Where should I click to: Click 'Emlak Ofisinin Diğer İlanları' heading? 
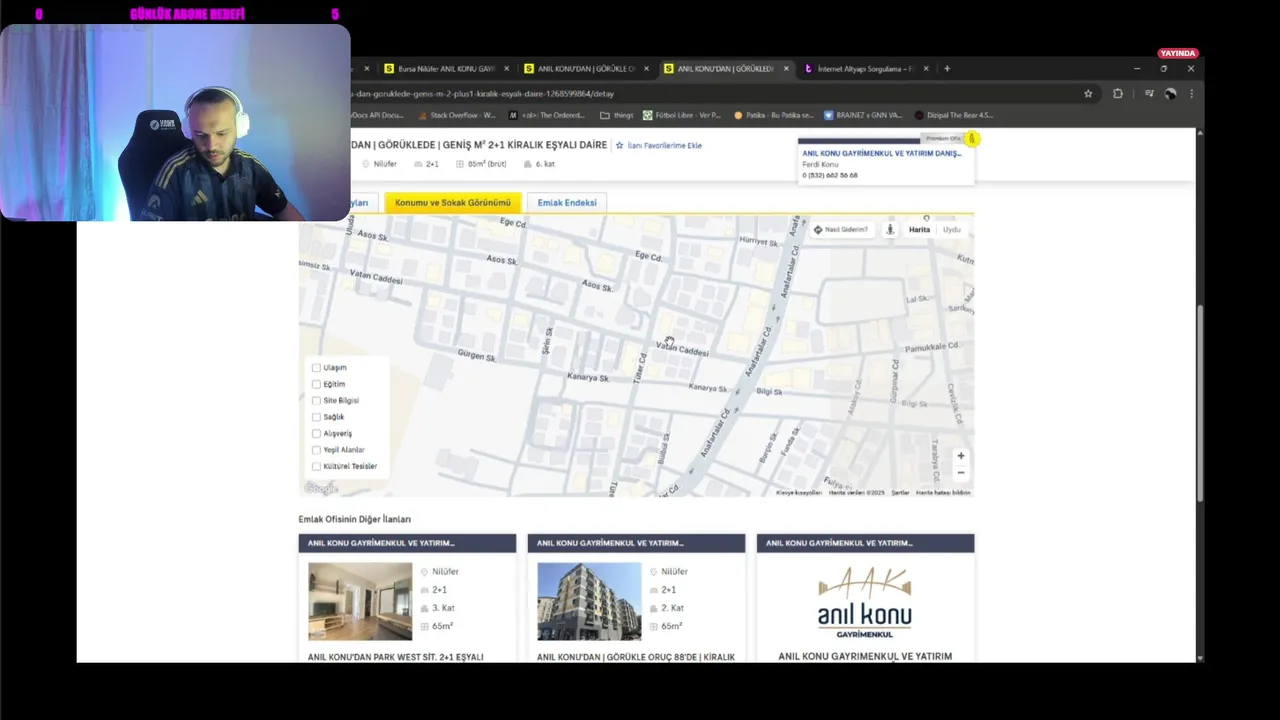pos(354,519)
